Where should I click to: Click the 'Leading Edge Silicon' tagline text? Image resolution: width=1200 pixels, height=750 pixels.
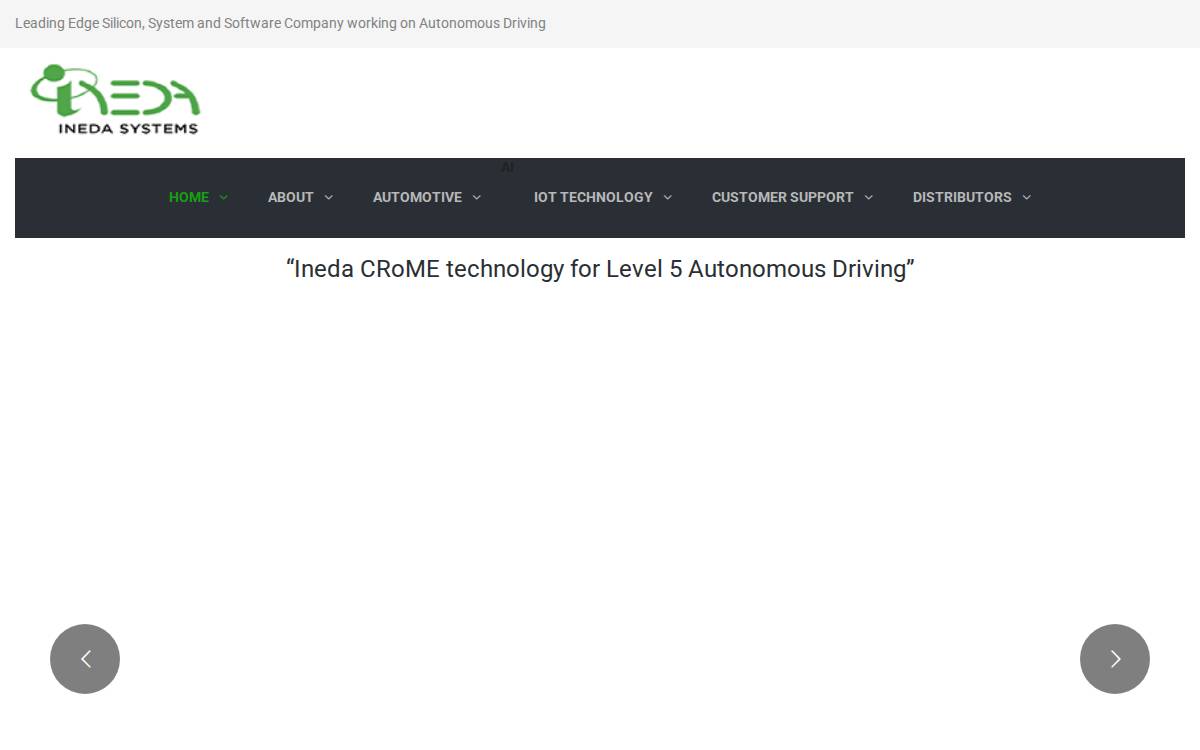point(280,23)
